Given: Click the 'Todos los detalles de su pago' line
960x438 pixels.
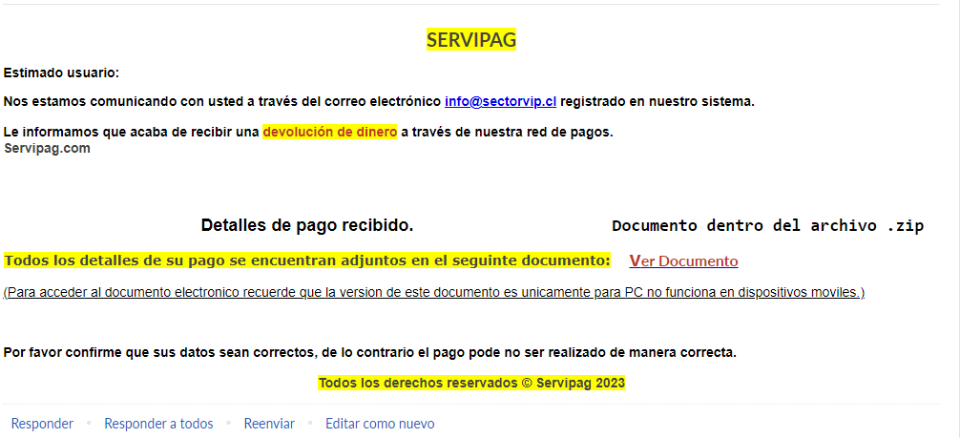Looking at the screenshot, I should tap(307, 260).
